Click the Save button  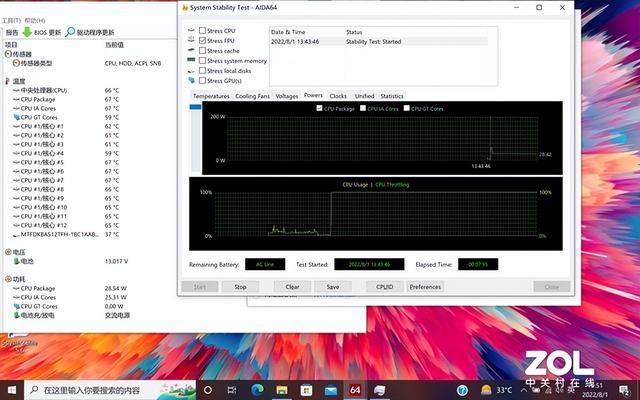click(333, 287)
